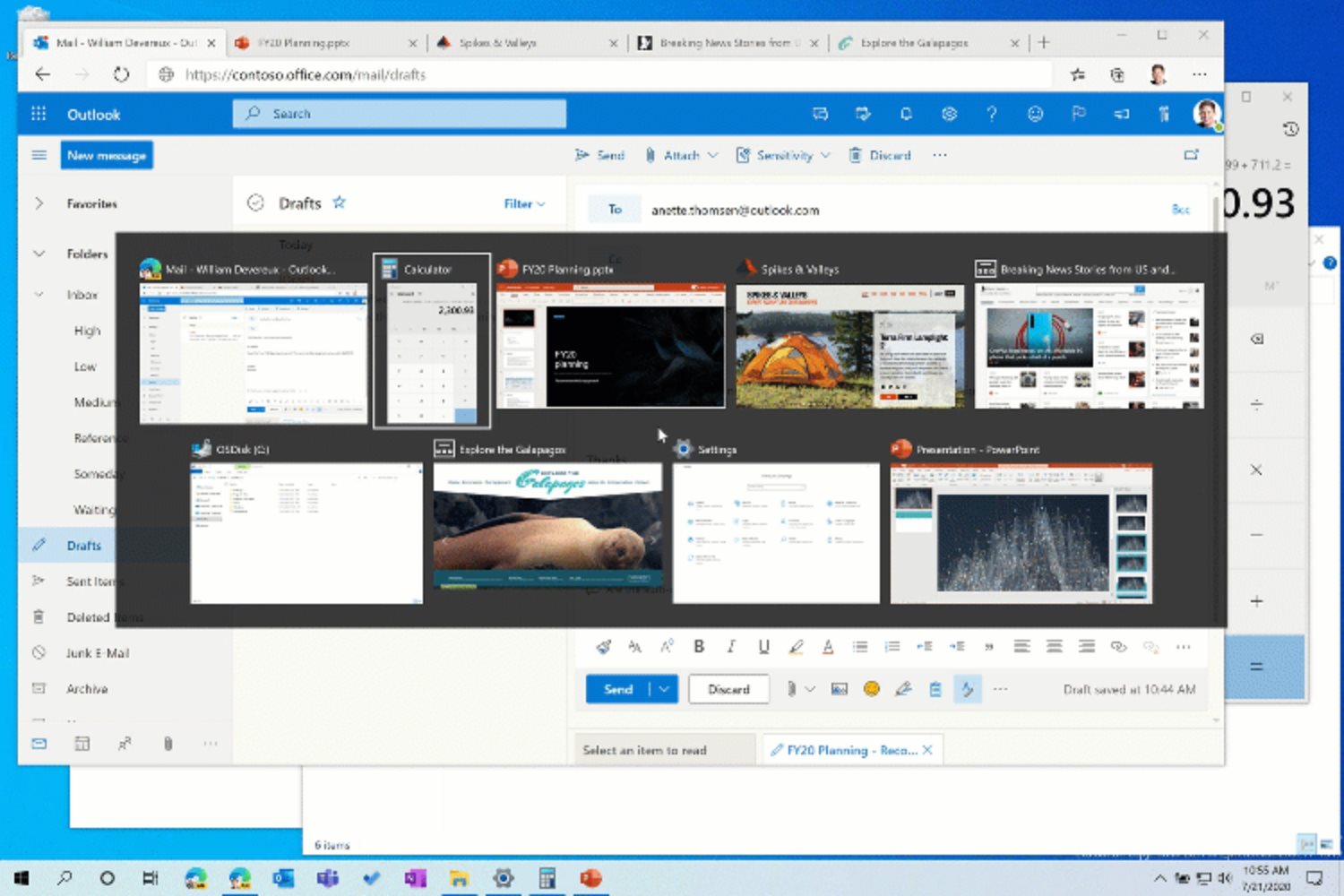Open the help question mark icon
Screen dimensions: 1344x896
pyautogui.click(x=991, y=114)
